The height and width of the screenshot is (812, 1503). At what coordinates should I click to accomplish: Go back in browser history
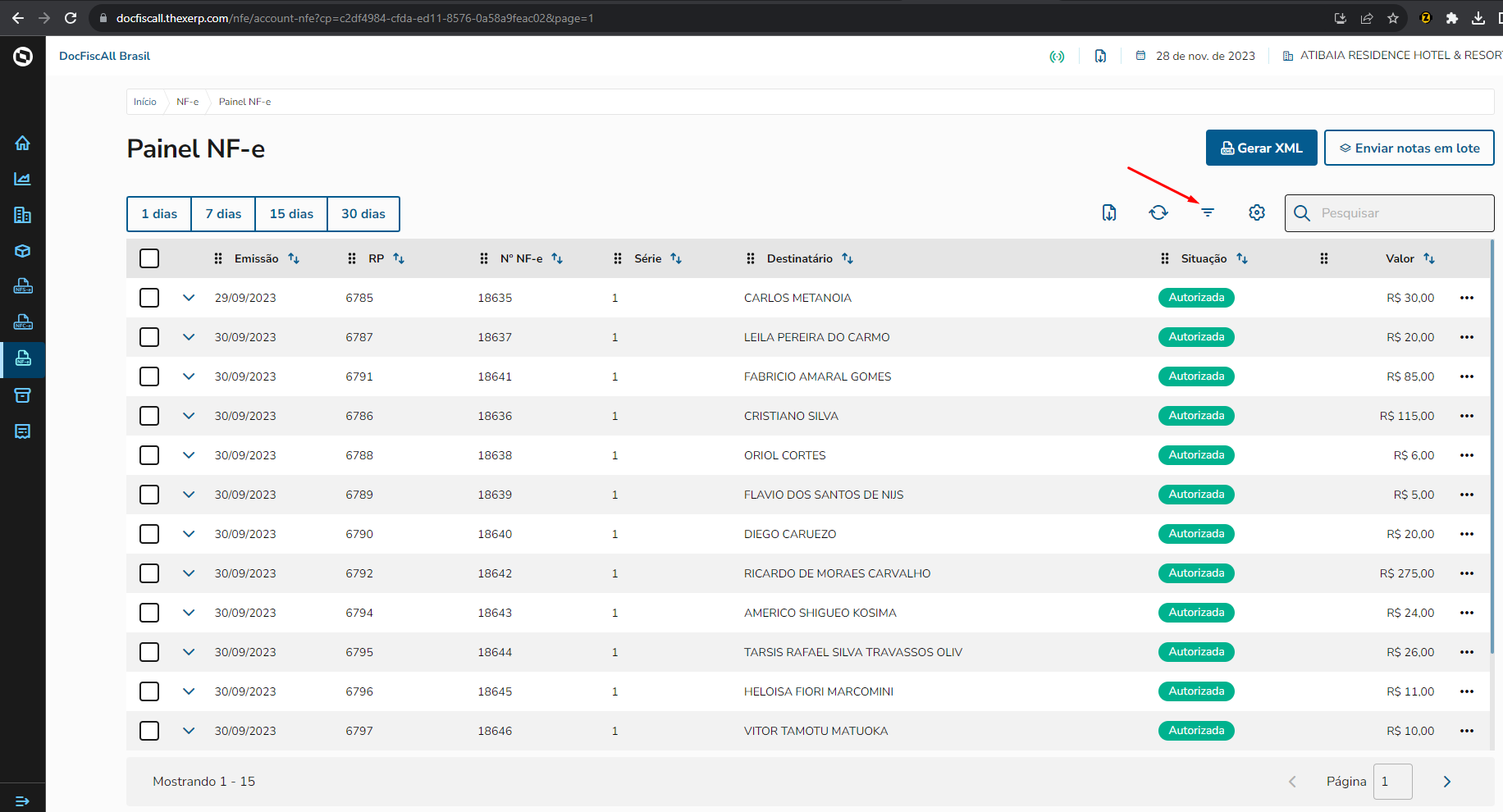pyautogui.click(x=18, y=18)
